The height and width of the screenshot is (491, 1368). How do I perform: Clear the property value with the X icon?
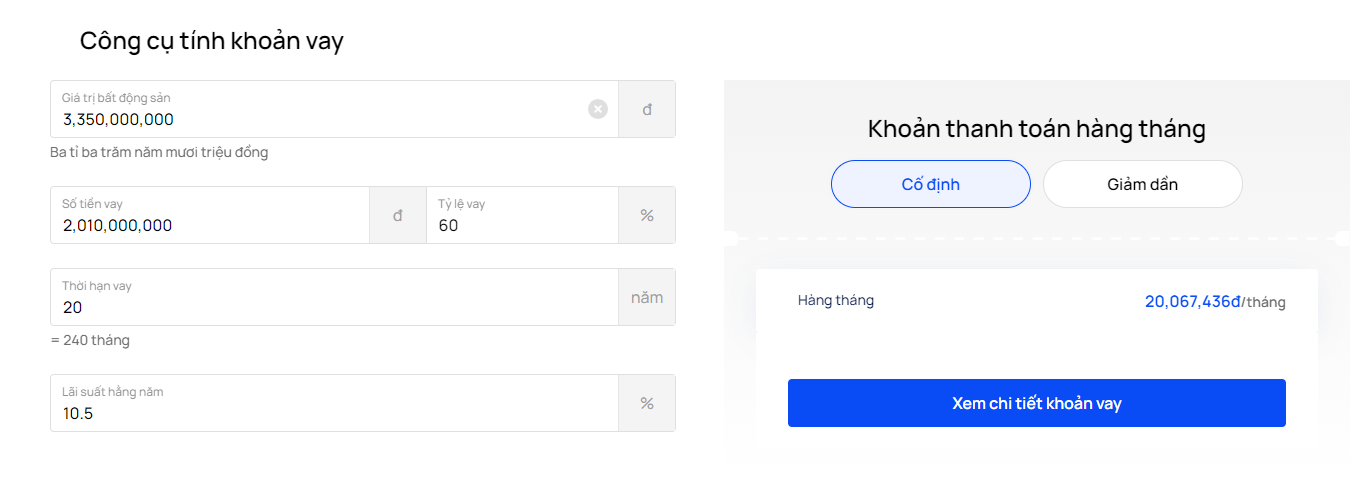(598, 109)
